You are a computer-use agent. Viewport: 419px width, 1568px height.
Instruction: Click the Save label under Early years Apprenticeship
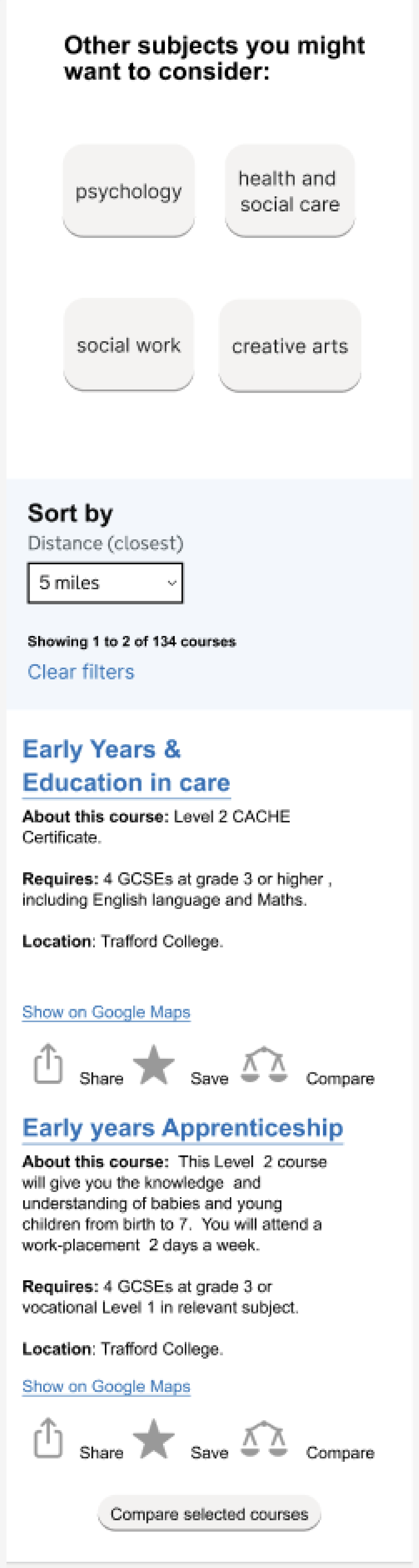point(209,1452)
